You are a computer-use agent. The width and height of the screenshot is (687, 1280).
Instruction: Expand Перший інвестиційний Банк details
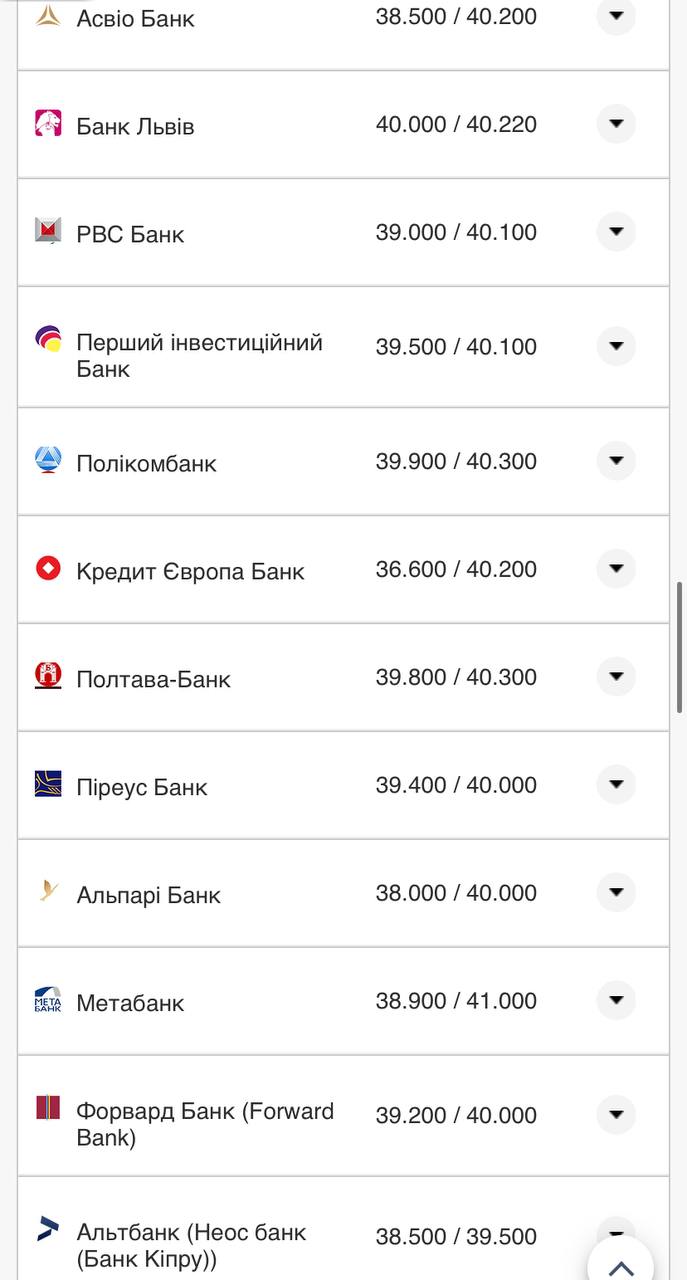(616, 346)
